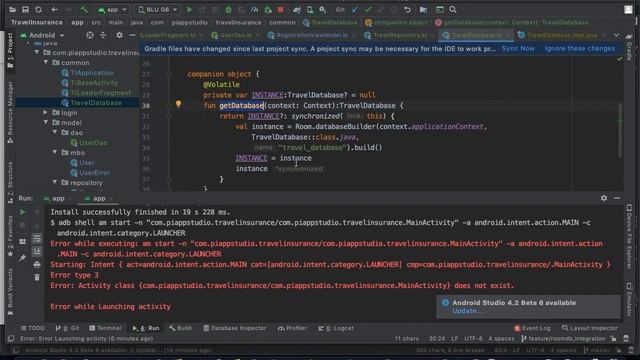Open the TODO tool window tab
640x360 pixels.
coord(33,328)
